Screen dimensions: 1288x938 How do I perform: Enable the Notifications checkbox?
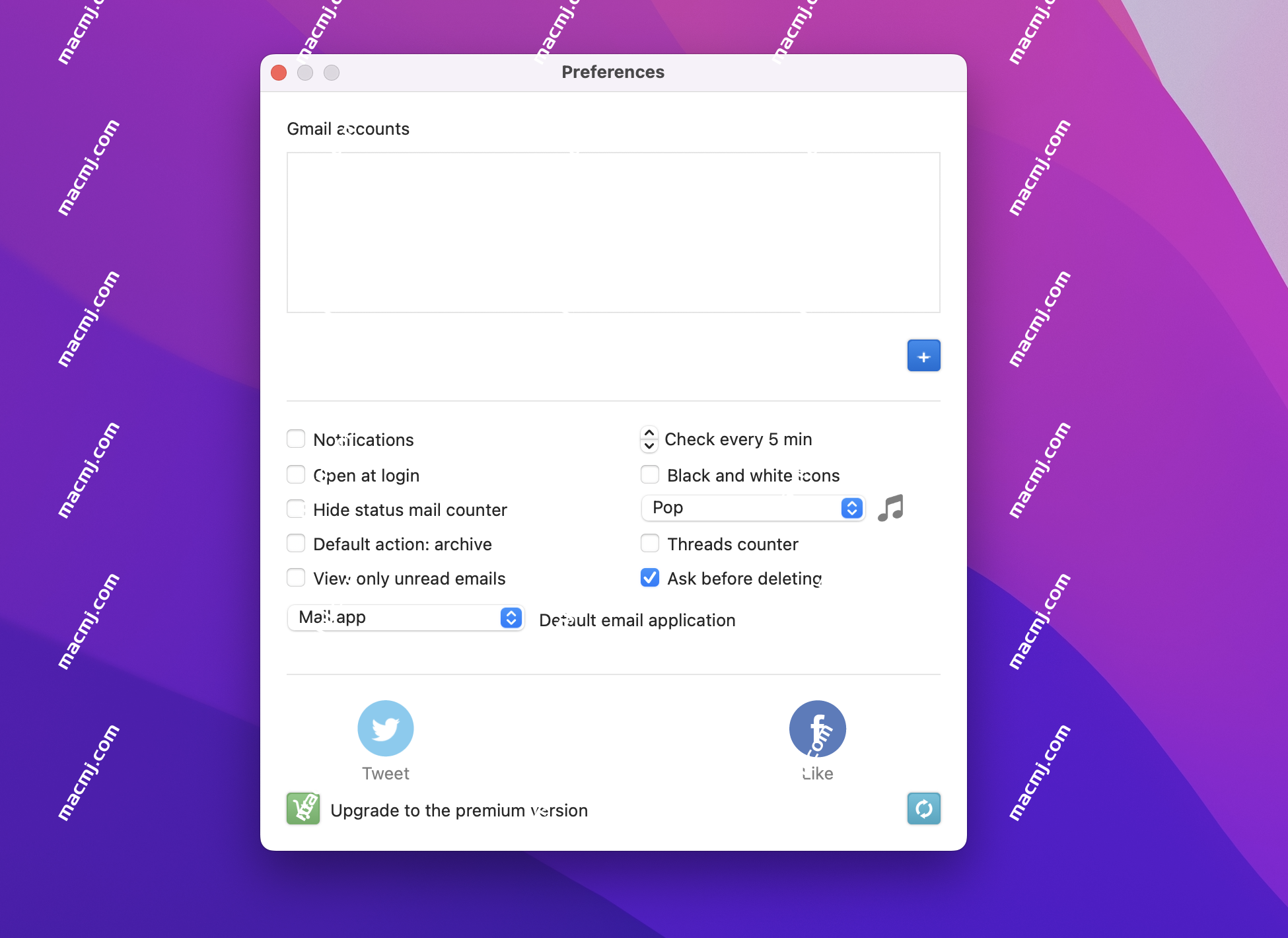click(x=296, y=440)
